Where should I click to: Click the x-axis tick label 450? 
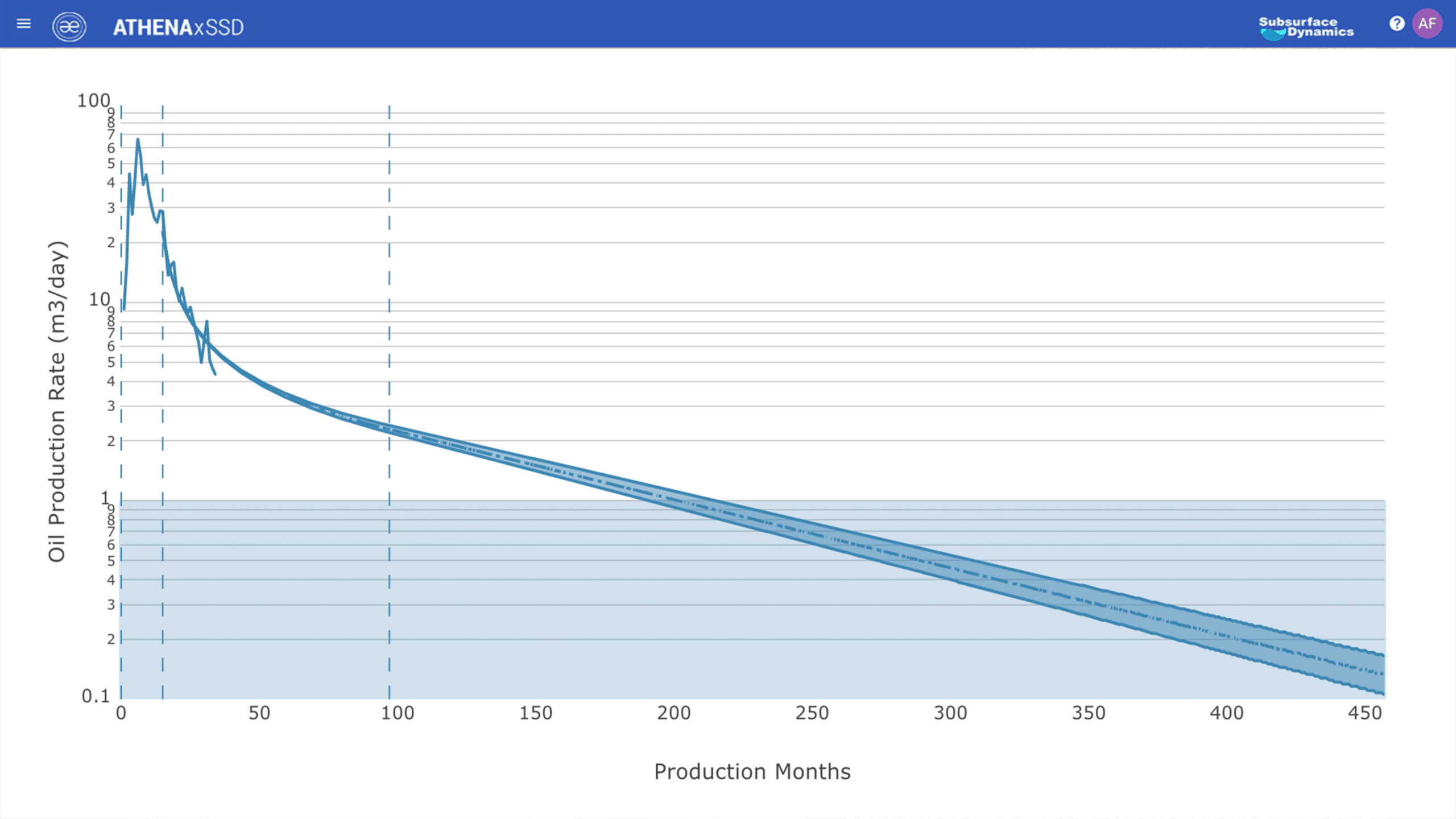coord(1365,713)
